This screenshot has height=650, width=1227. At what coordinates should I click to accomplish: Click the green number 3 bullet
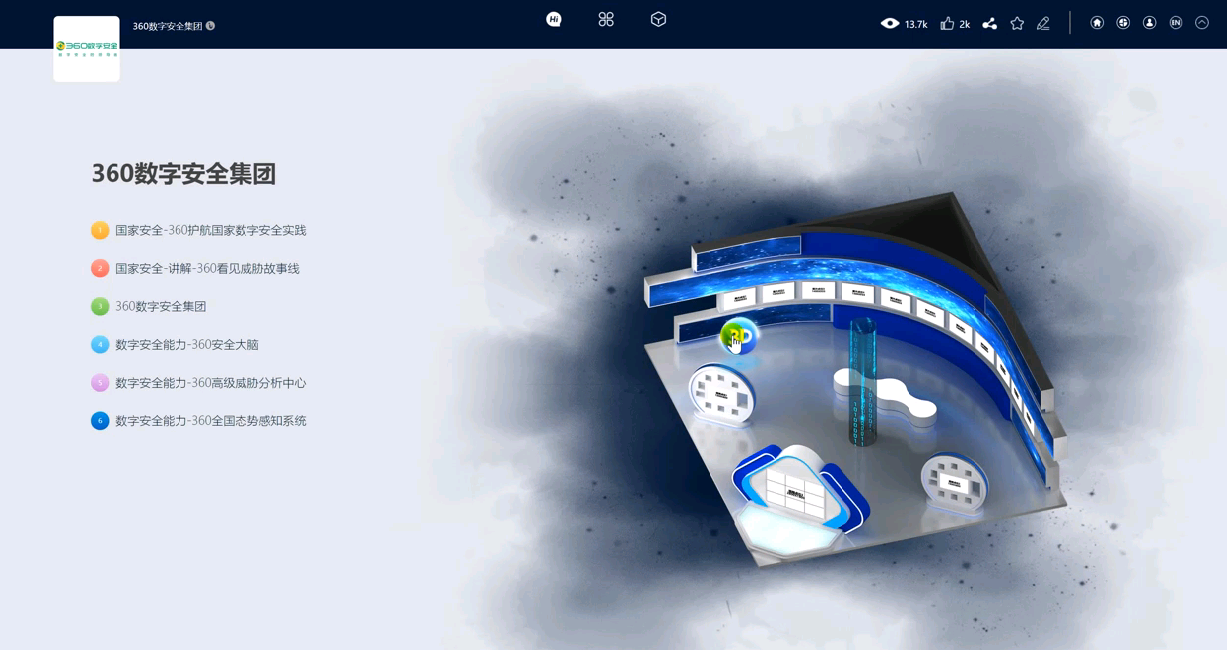click(100, 306)
